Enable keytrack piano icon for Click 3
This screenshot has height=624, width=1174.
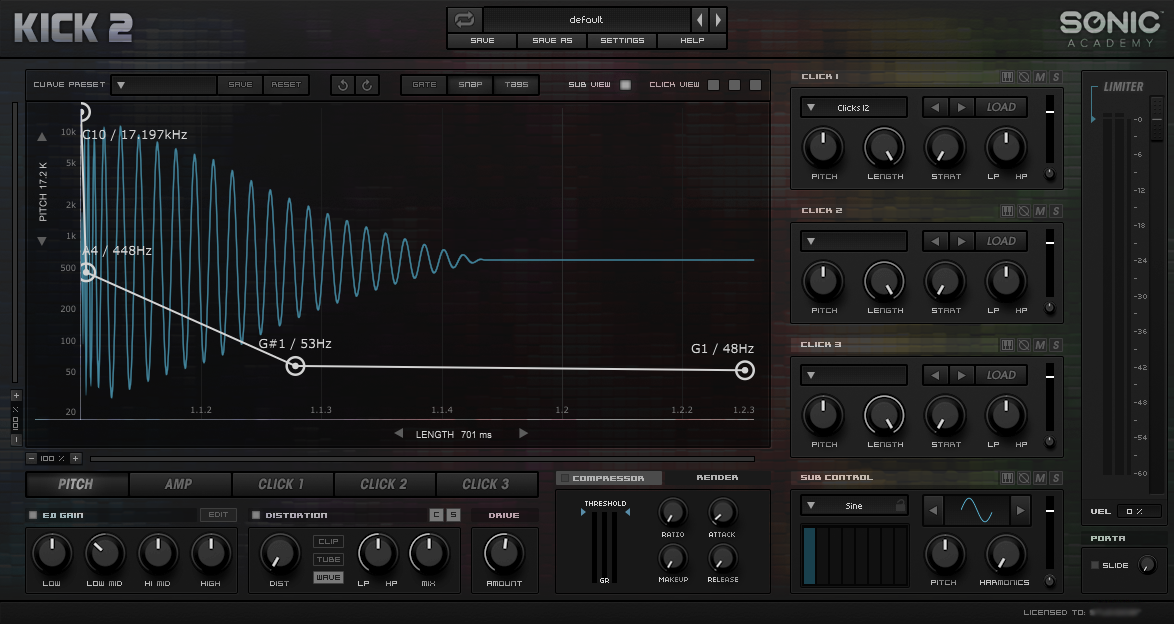(1008, 345)
